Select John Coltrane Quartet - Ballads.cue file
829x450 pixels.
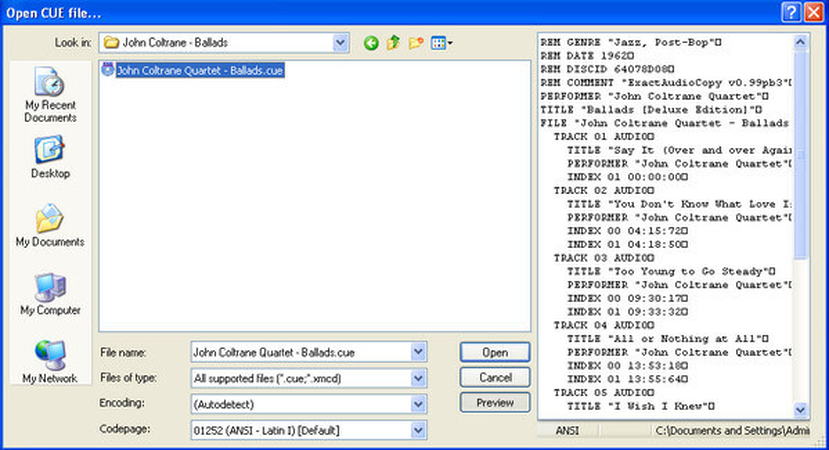194,71
